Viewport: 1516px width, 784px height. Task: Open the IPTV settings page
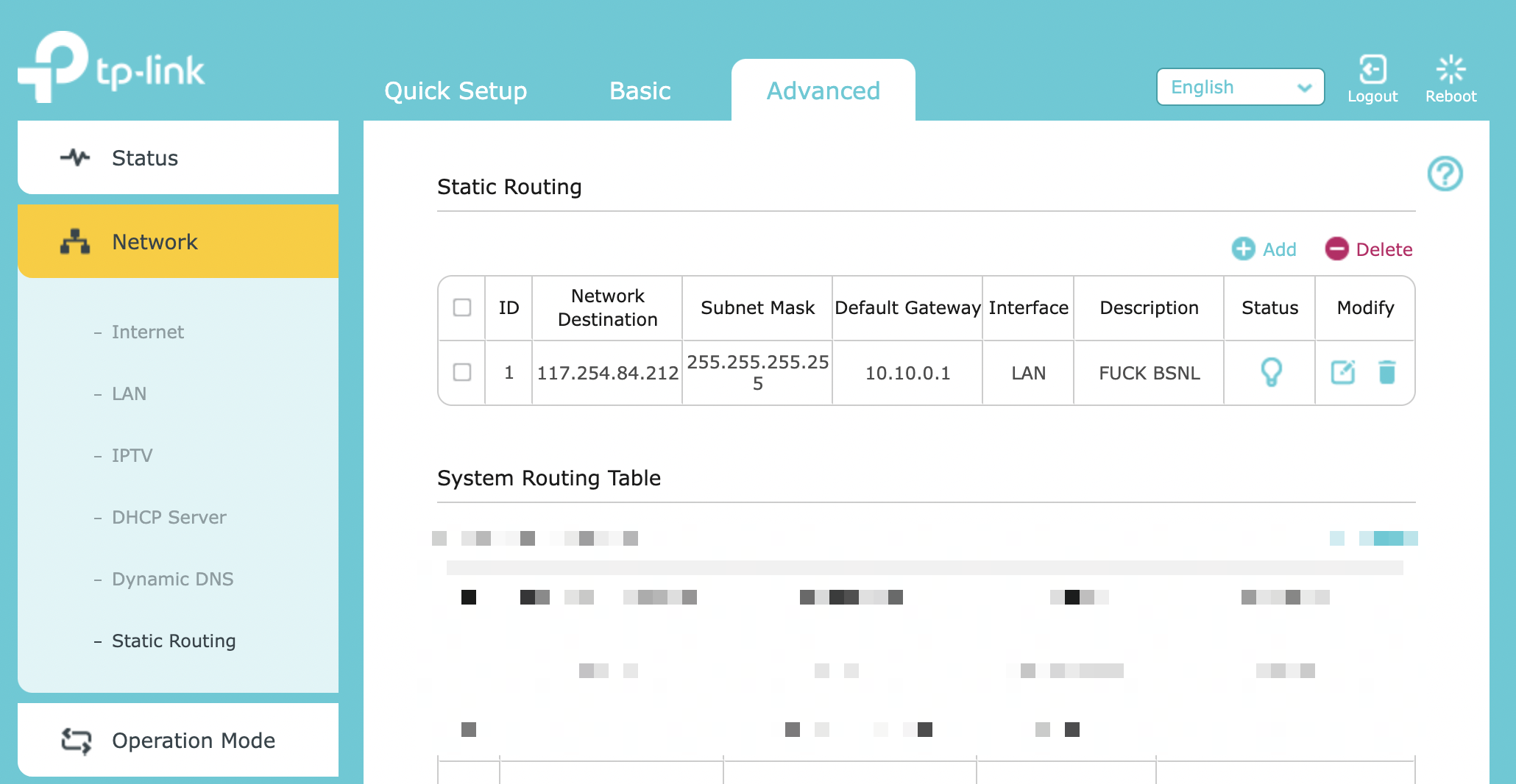coord(132,455)
